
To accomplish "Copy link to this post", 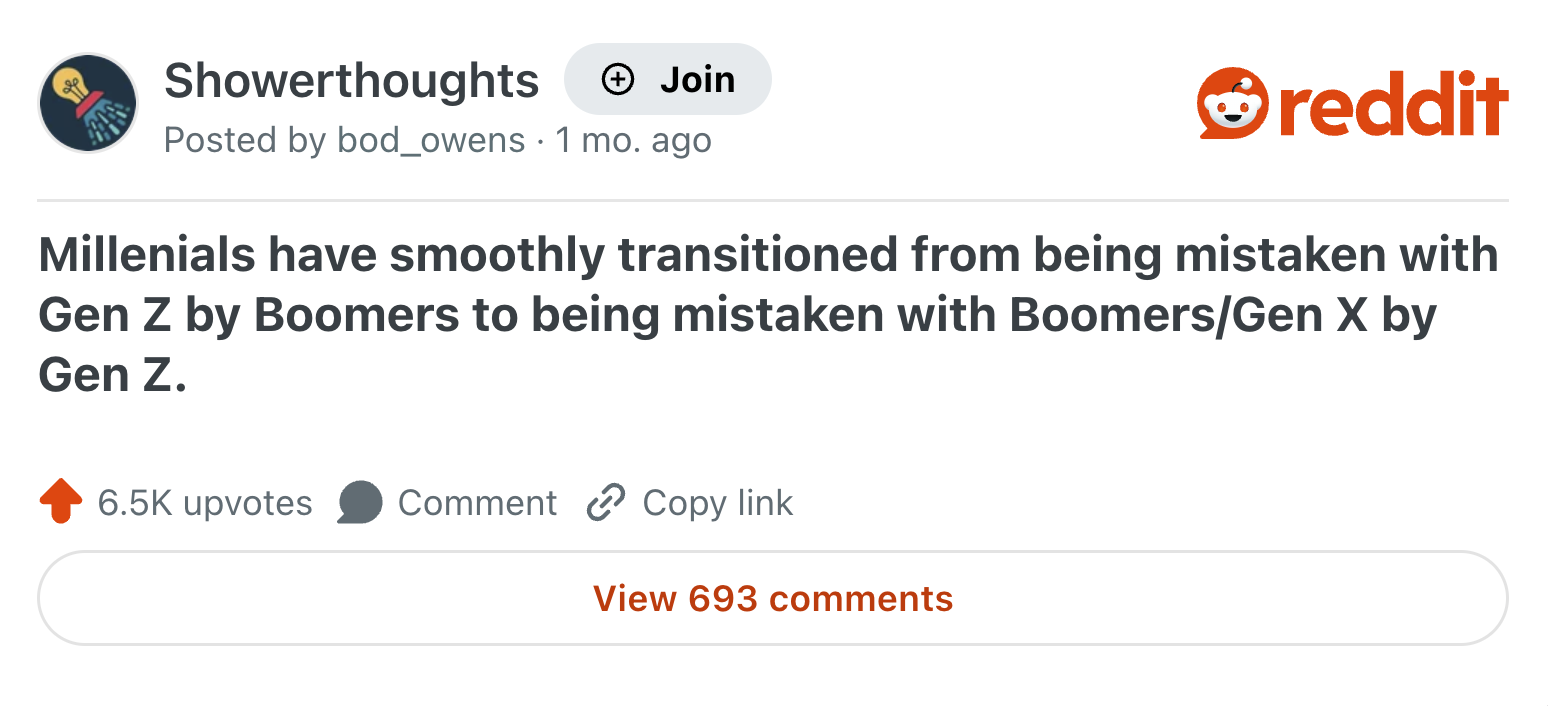I will pos(690,502).
